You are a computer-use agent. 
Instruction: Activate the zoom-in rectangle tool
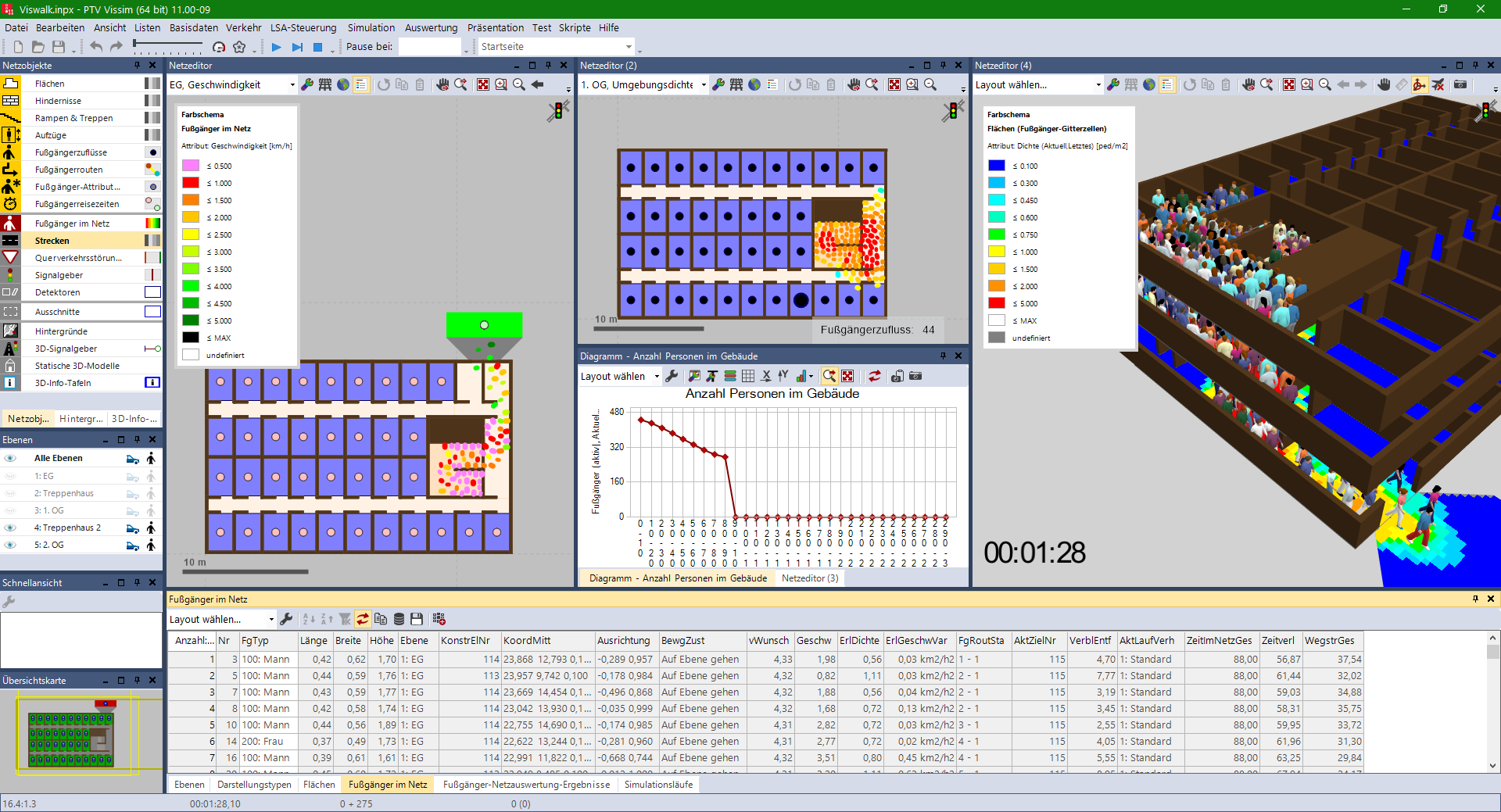tap(501, 84)
